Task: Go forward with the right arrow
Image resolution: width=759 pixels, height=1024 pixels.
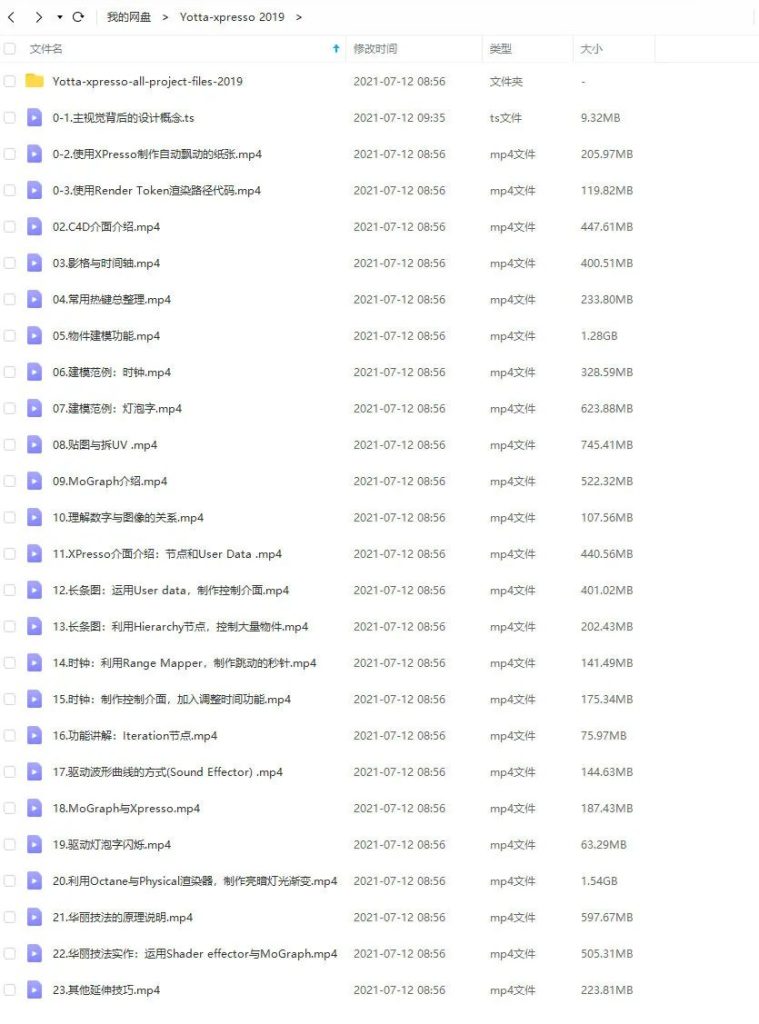Action: (39, 17)
